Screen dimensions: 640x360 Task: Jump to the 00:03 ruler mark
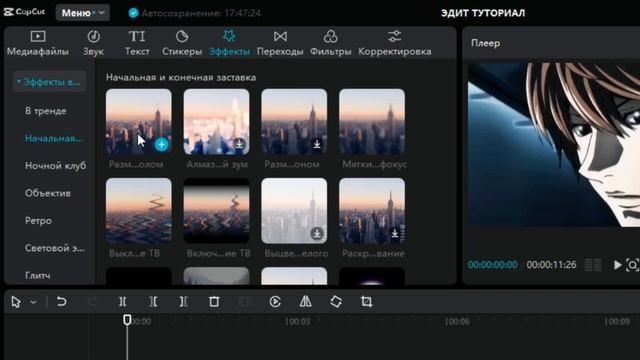[298, 322]
